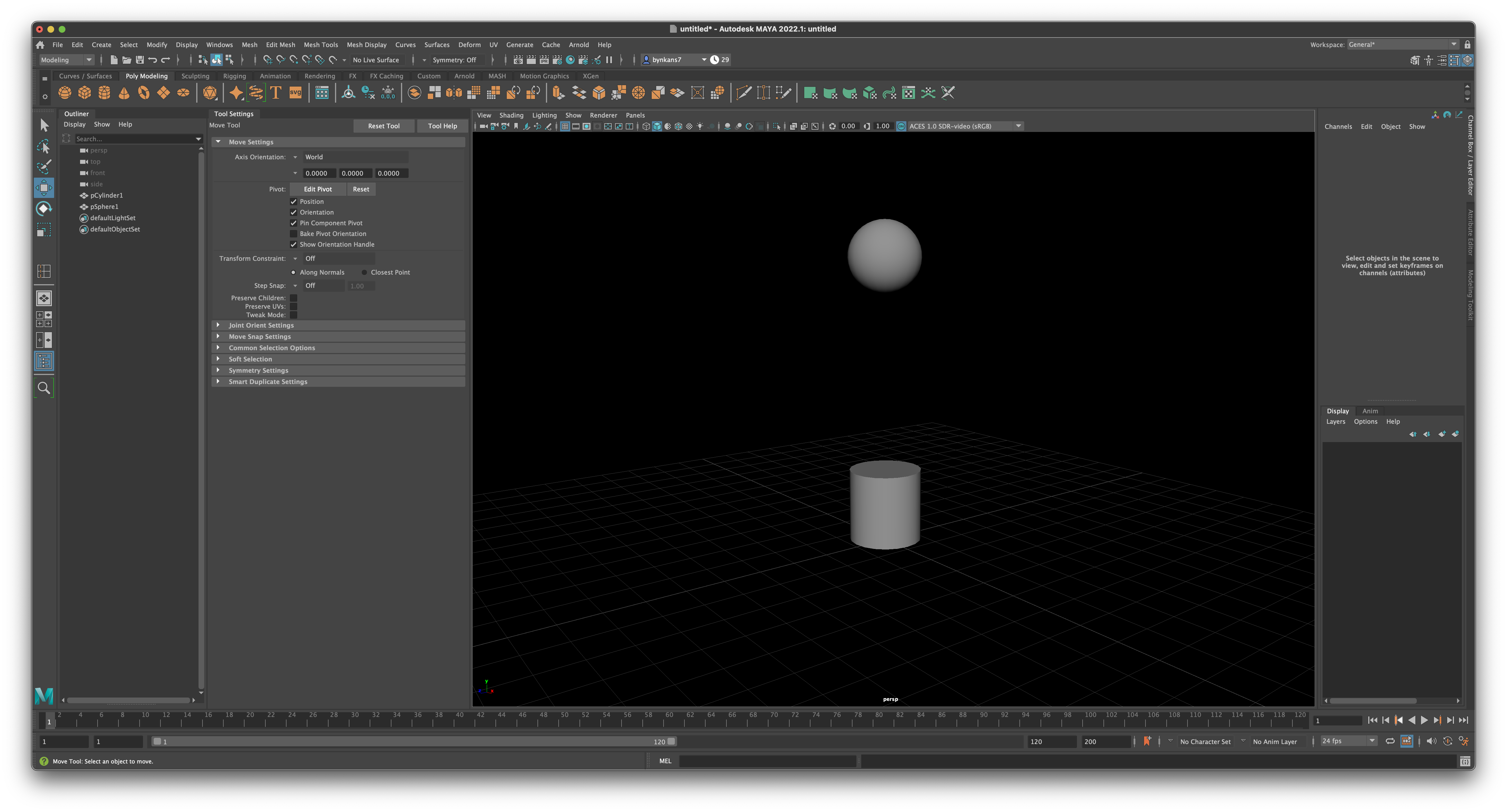The width and height of the screenshot is (1507, 812).
Task: Click the Undo arrow icon
Action: (x=153, y=60)
